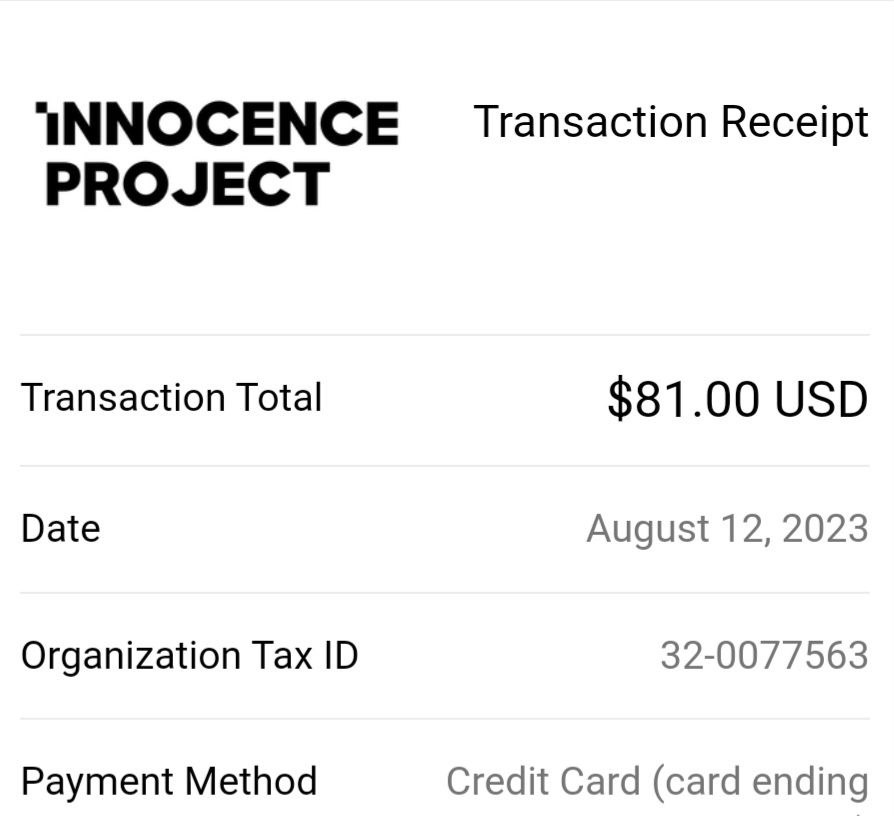Select the $81.00 USD amount

[x=738, y=399]
